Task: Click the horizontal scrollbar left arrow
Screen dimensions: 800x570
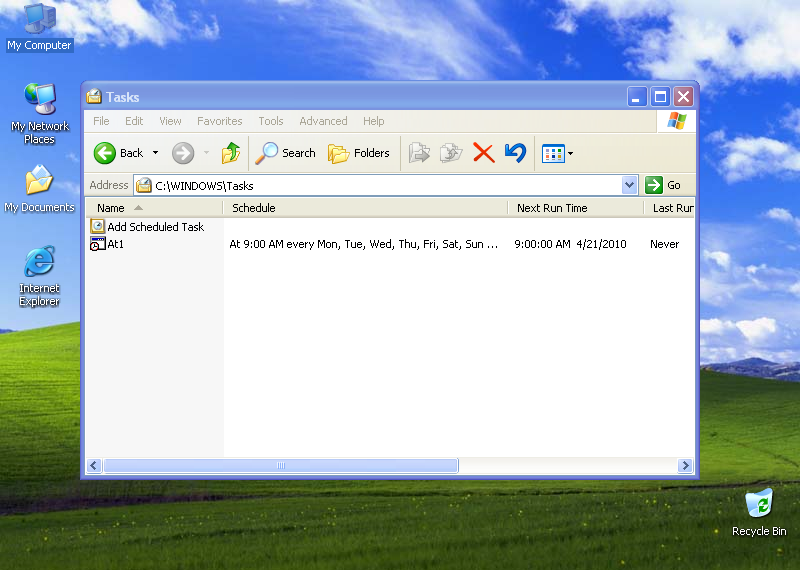Action: click(94, 465)
